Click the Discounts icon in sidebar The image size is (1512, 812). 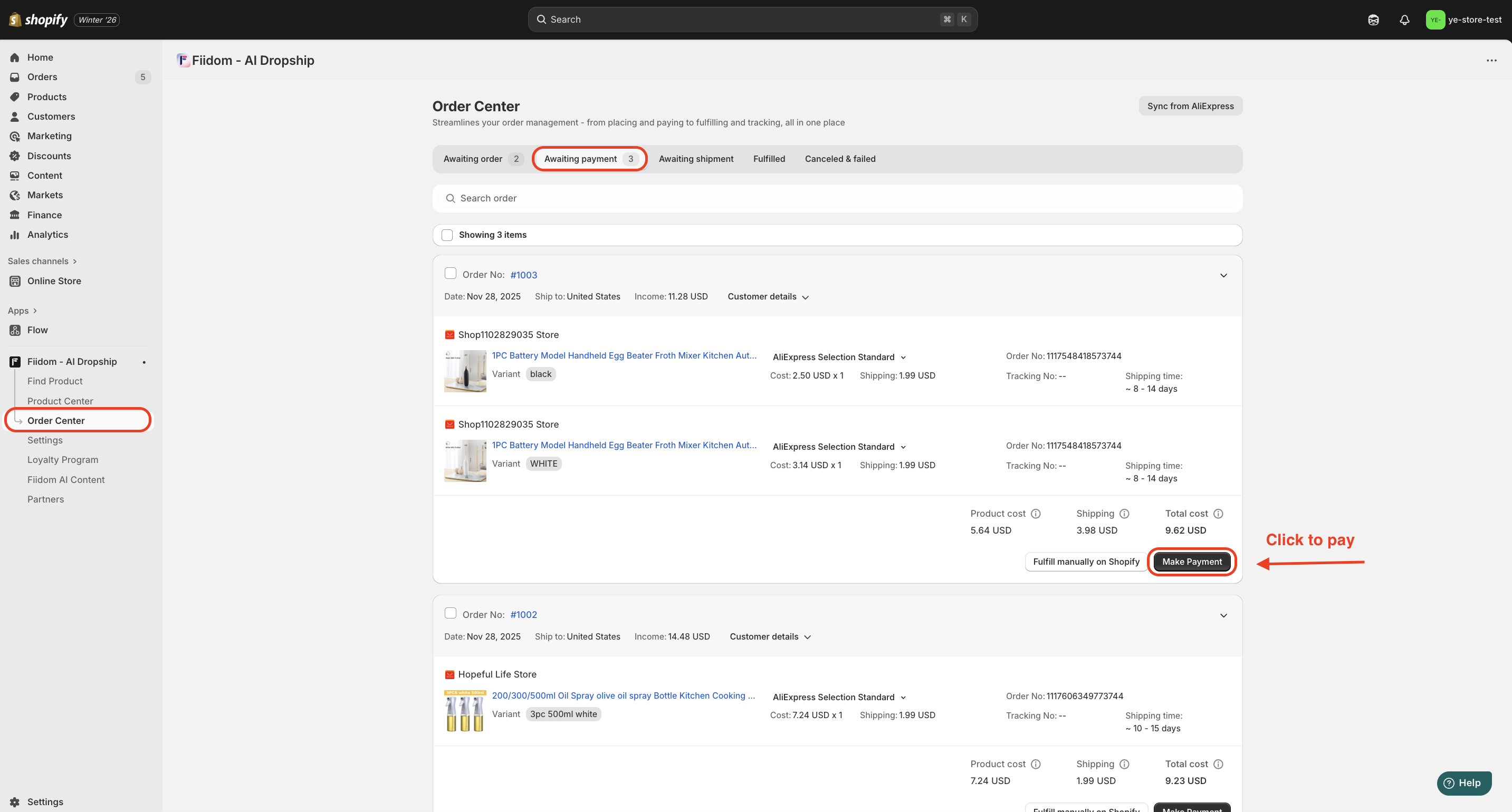pyautogui.click(x=15, y=156)
